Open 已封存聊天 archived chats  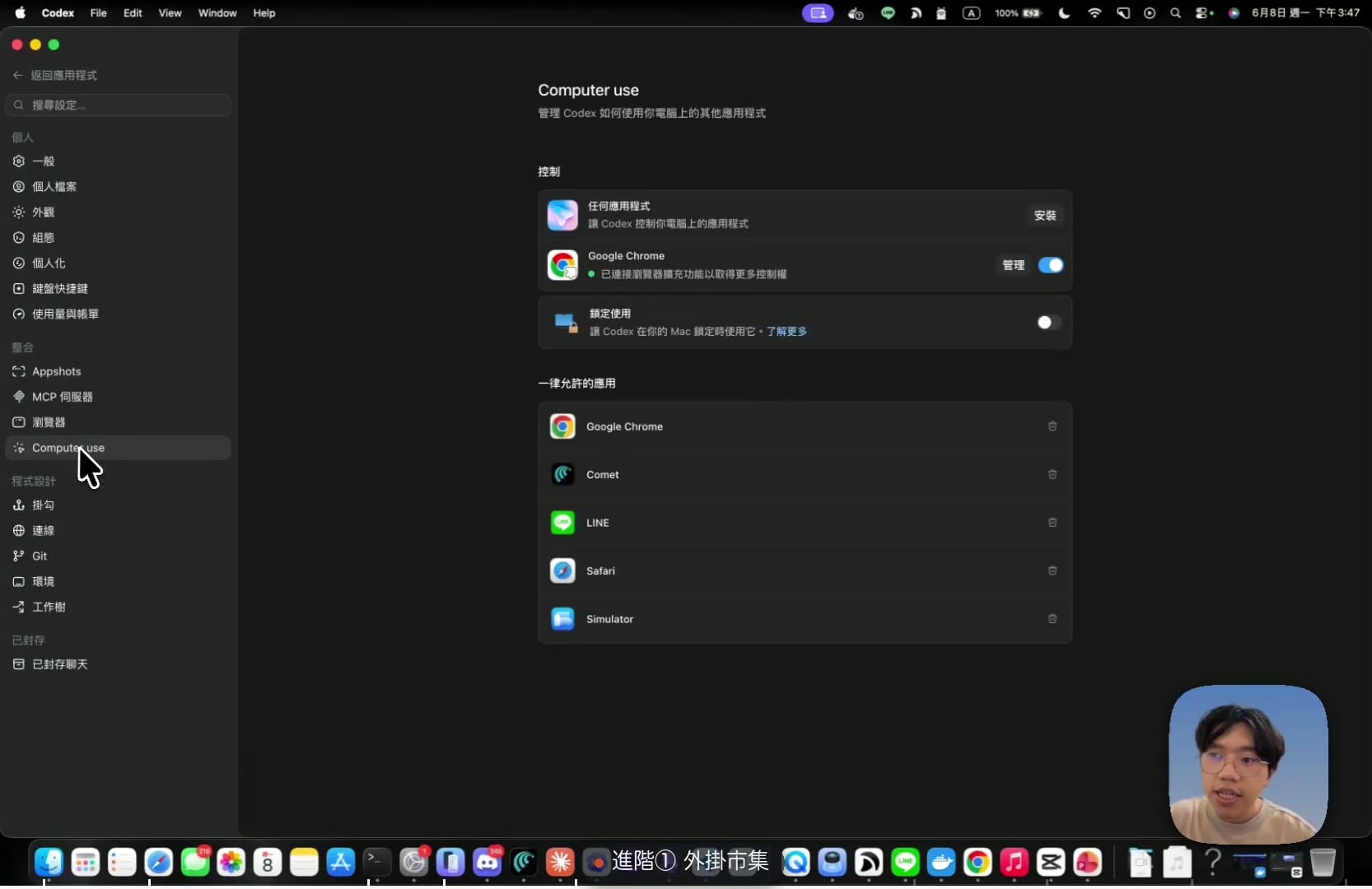pos(119,664)
